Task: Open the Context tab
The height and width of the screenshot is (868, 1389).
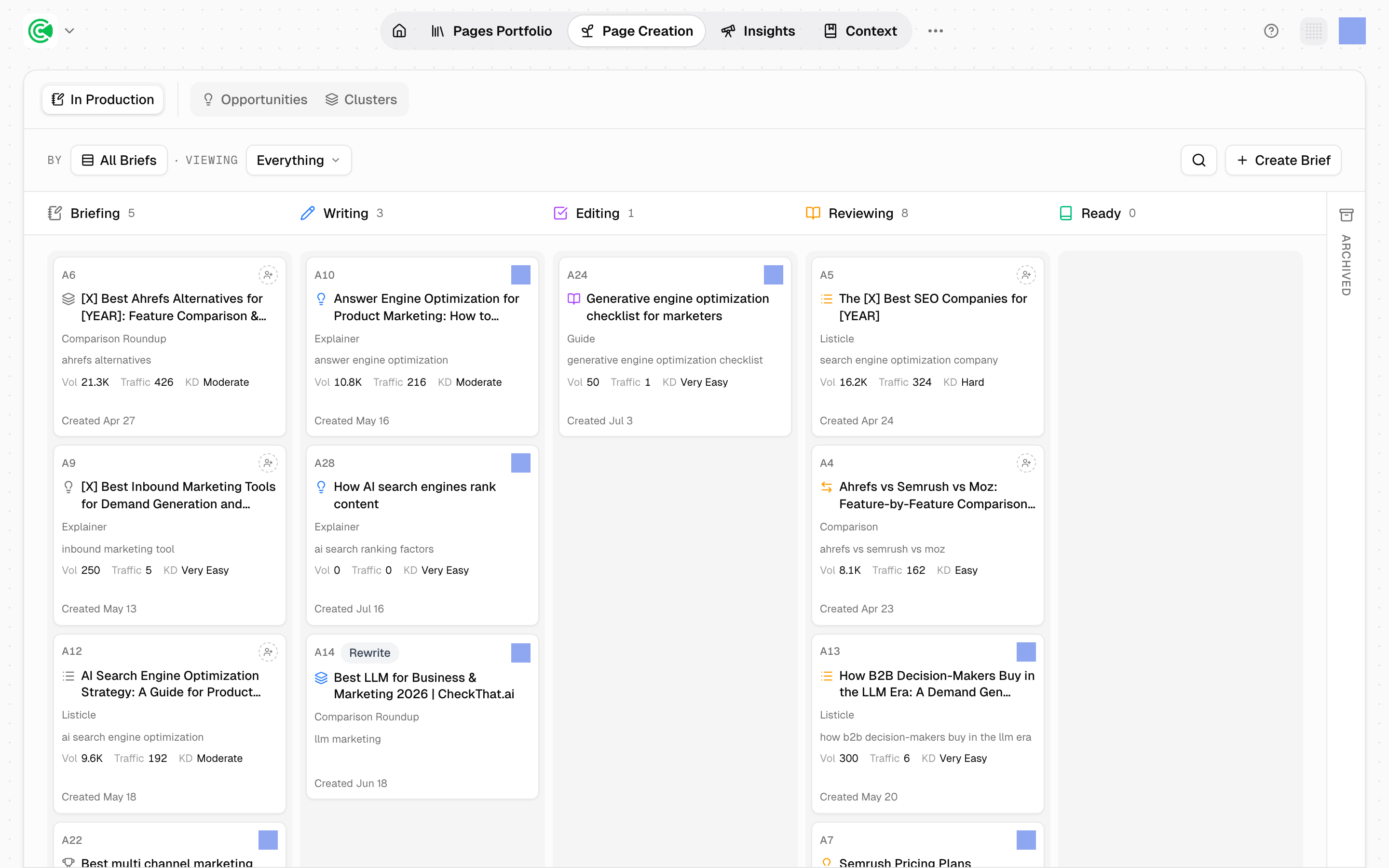Action: click(860, 31)
